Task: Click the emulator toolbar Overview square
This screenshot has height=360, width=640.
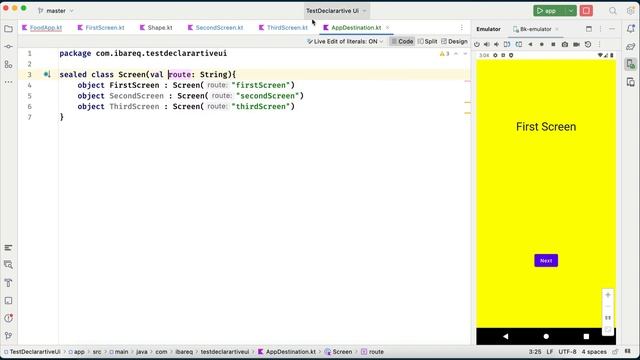Action: pyautogui.click(x=553, y=44)
